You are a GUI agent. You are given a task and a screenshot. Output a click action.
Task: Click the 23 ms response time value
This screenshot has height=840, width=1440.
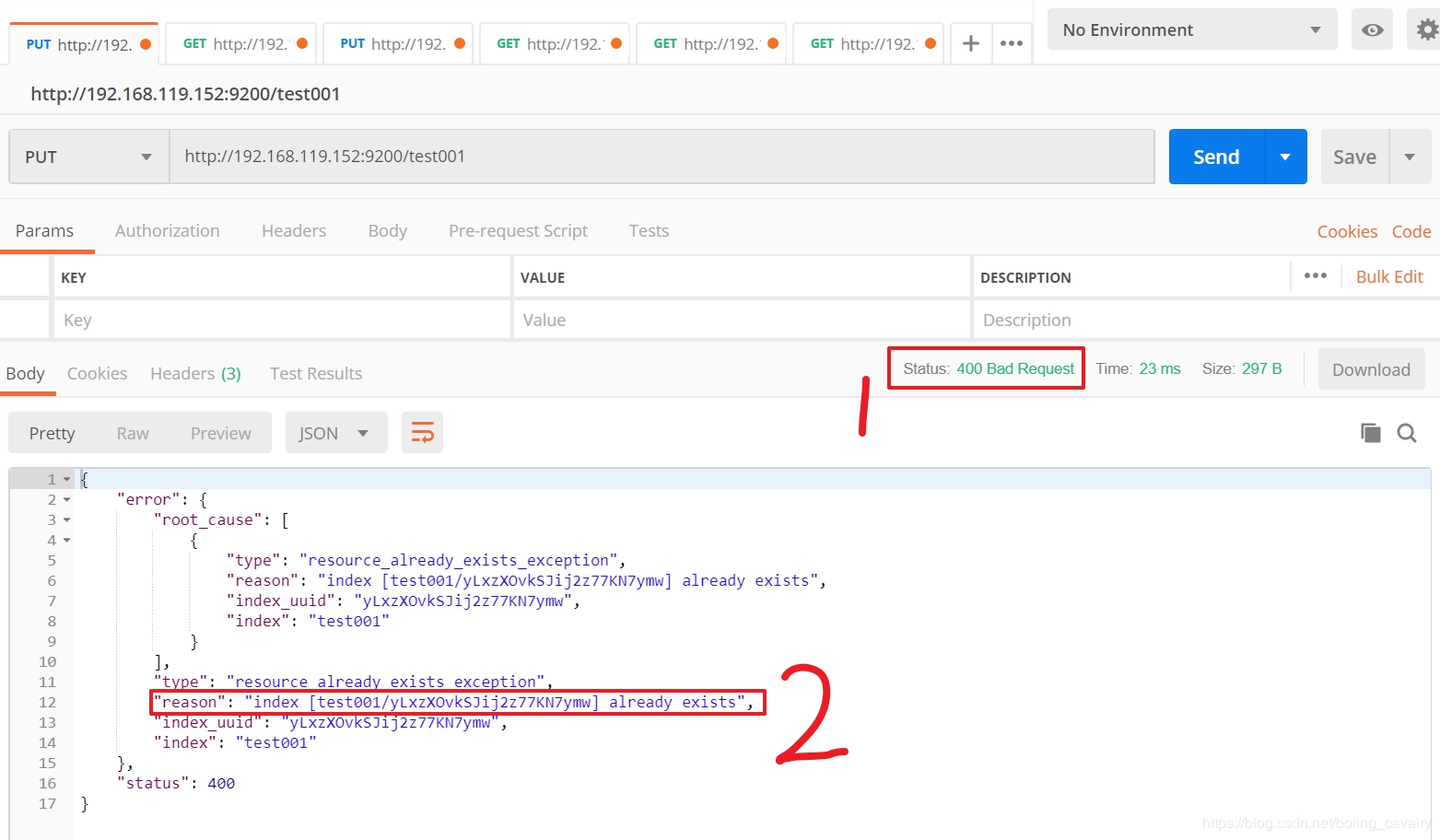coord(1160,368)
